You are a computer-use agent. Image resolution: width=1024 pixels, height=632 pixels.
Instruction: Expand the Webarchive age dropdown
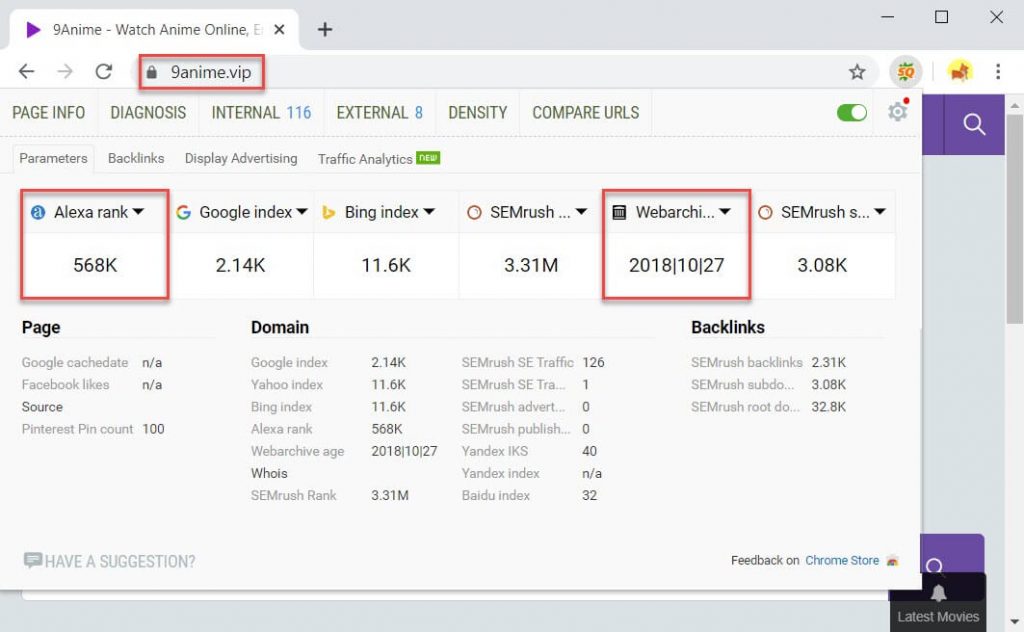(x=725, y=212)
